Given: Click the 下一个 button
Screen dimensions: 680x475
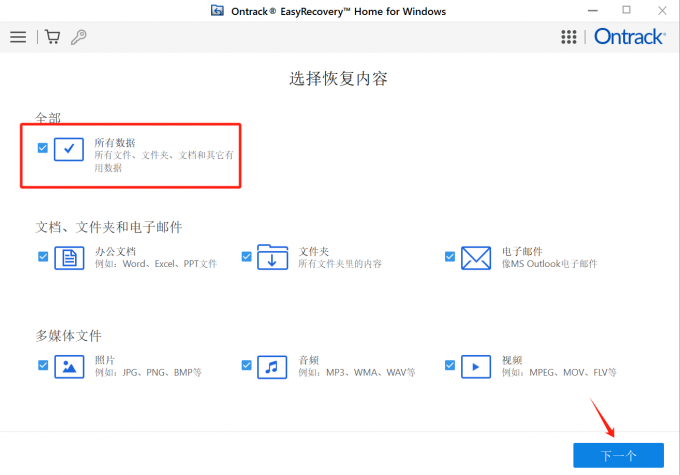Looking at the screenshot, I should (618, 455).
